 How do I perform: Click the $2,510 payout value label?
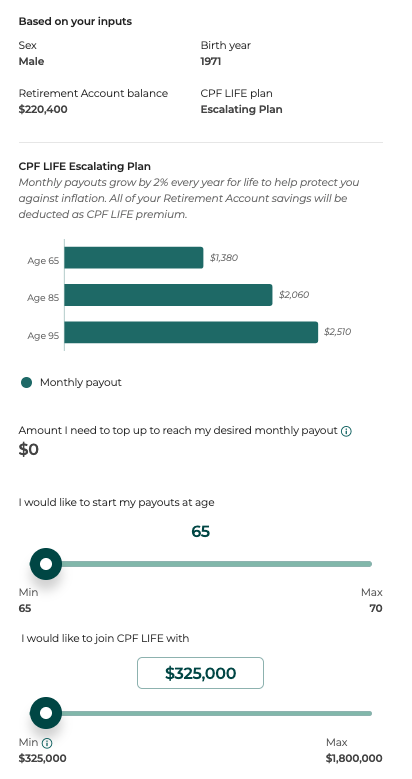337,332
